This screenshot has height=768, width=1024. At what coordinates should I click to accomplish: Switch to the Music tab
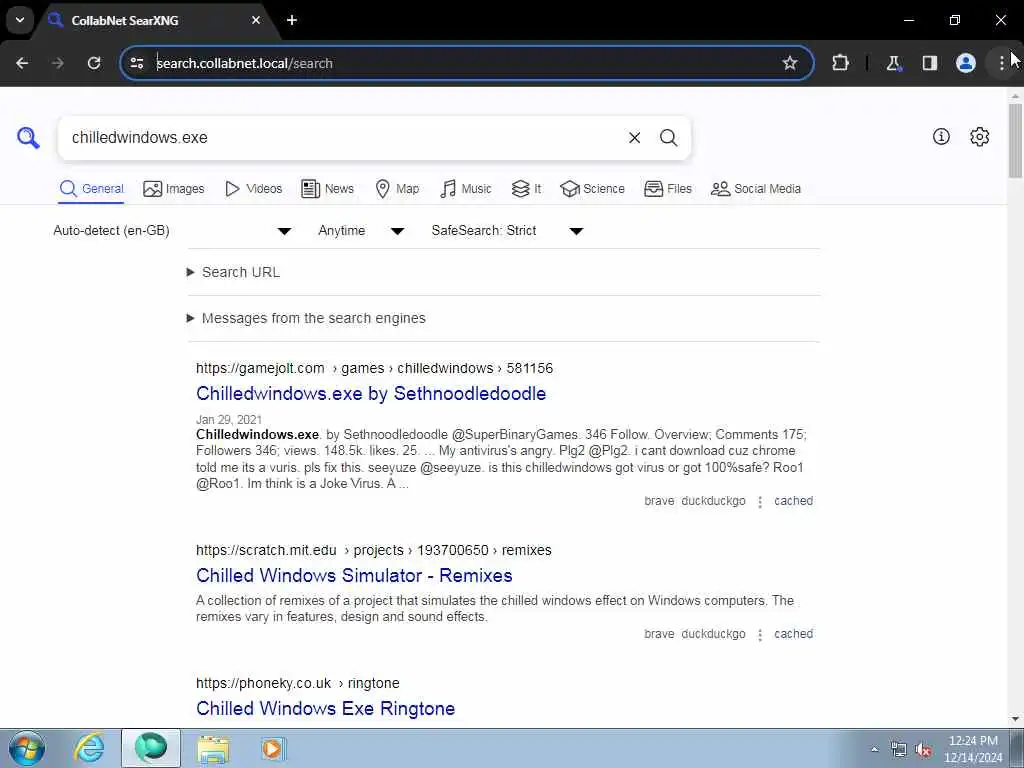(466, 189)
